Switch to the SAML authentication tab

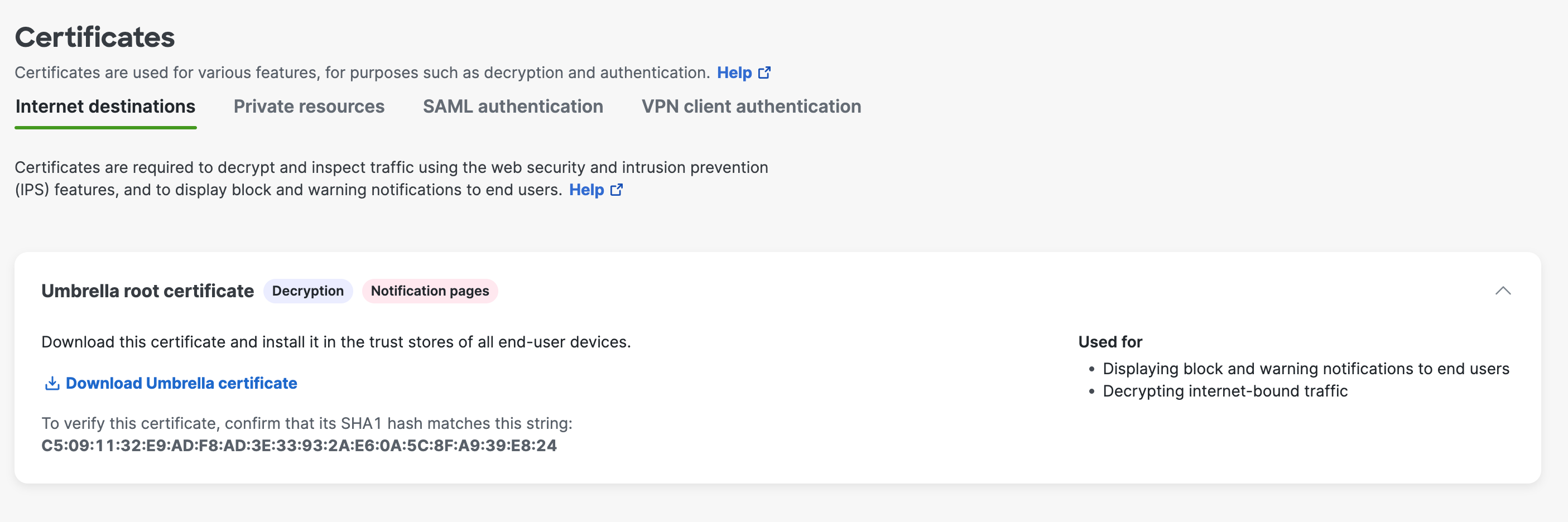tap(512, 106)
